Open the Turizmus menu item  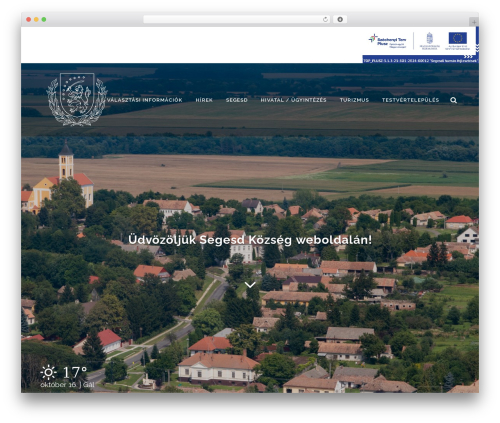(354, 100)
